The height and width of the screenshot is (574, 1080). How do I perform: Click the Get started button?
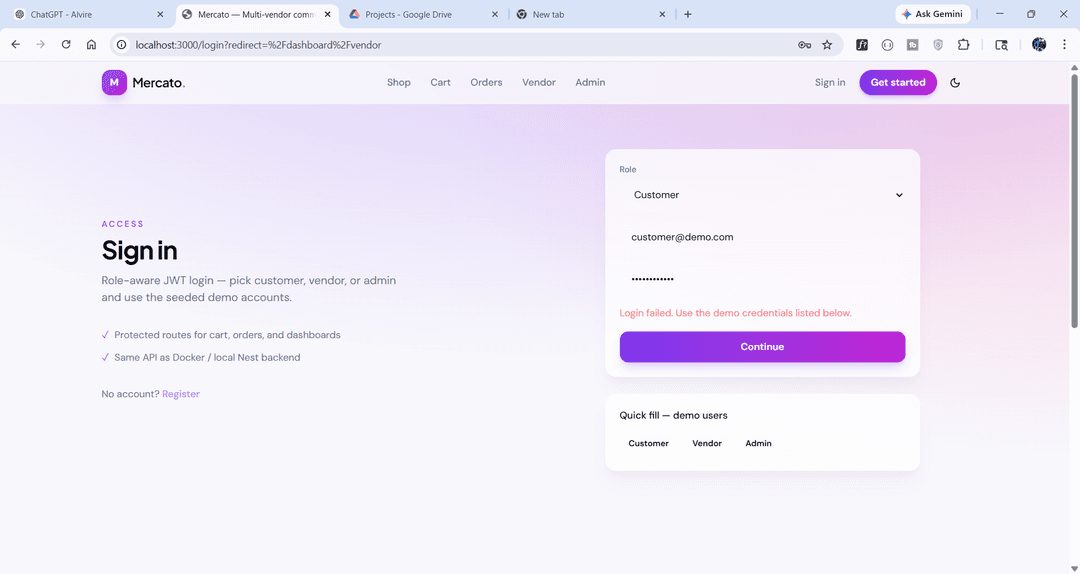(898, 83)
